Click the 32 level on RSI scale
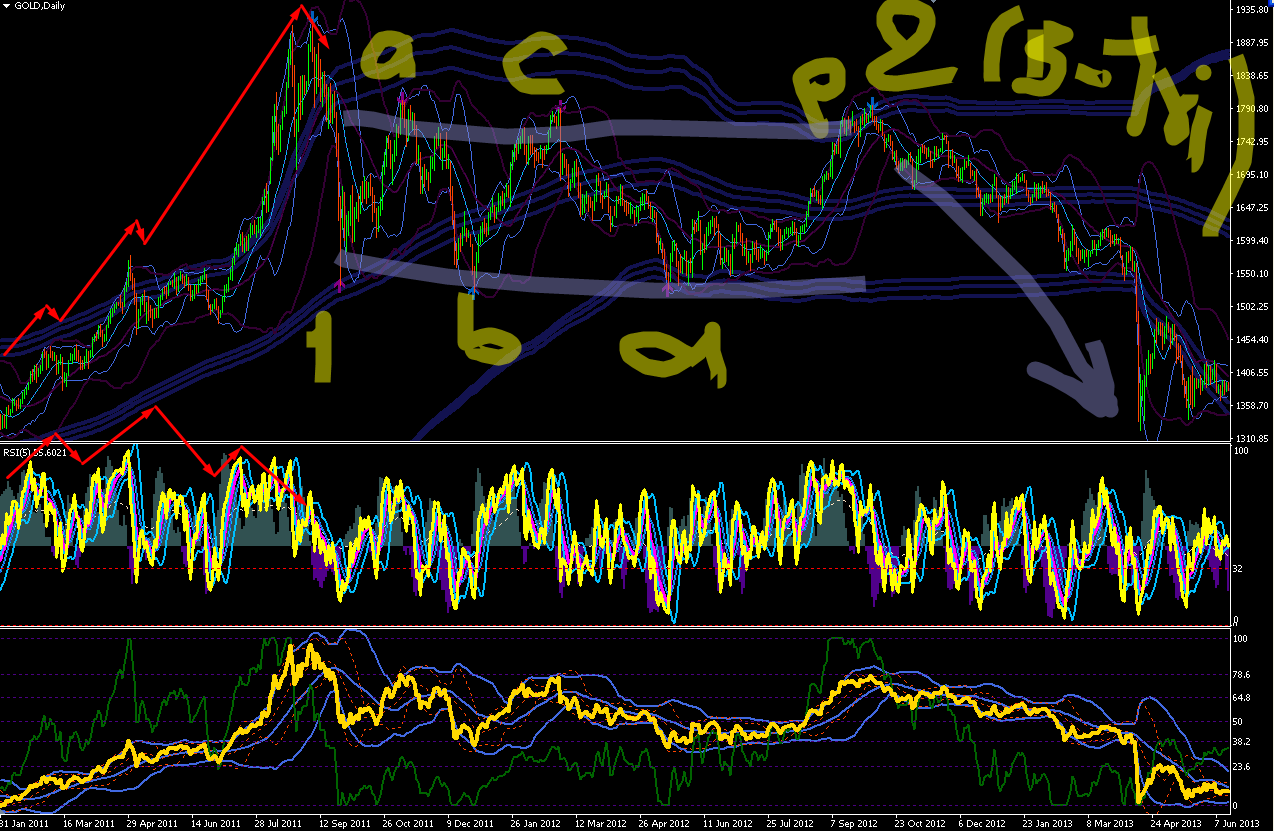1274x831 pixels. coord(1240,569)
